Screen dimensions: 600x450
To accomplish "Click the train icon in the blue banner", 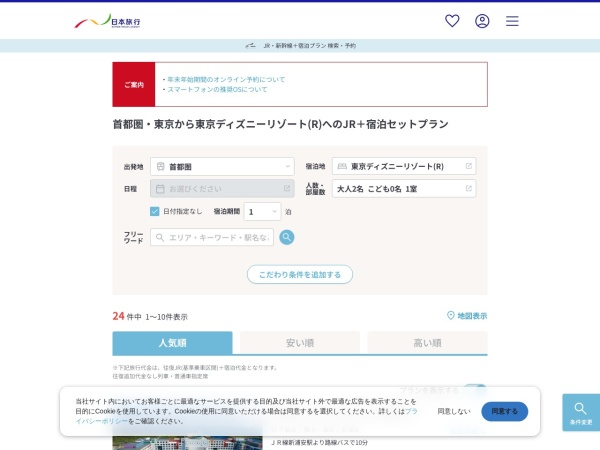I will point(250,46).
